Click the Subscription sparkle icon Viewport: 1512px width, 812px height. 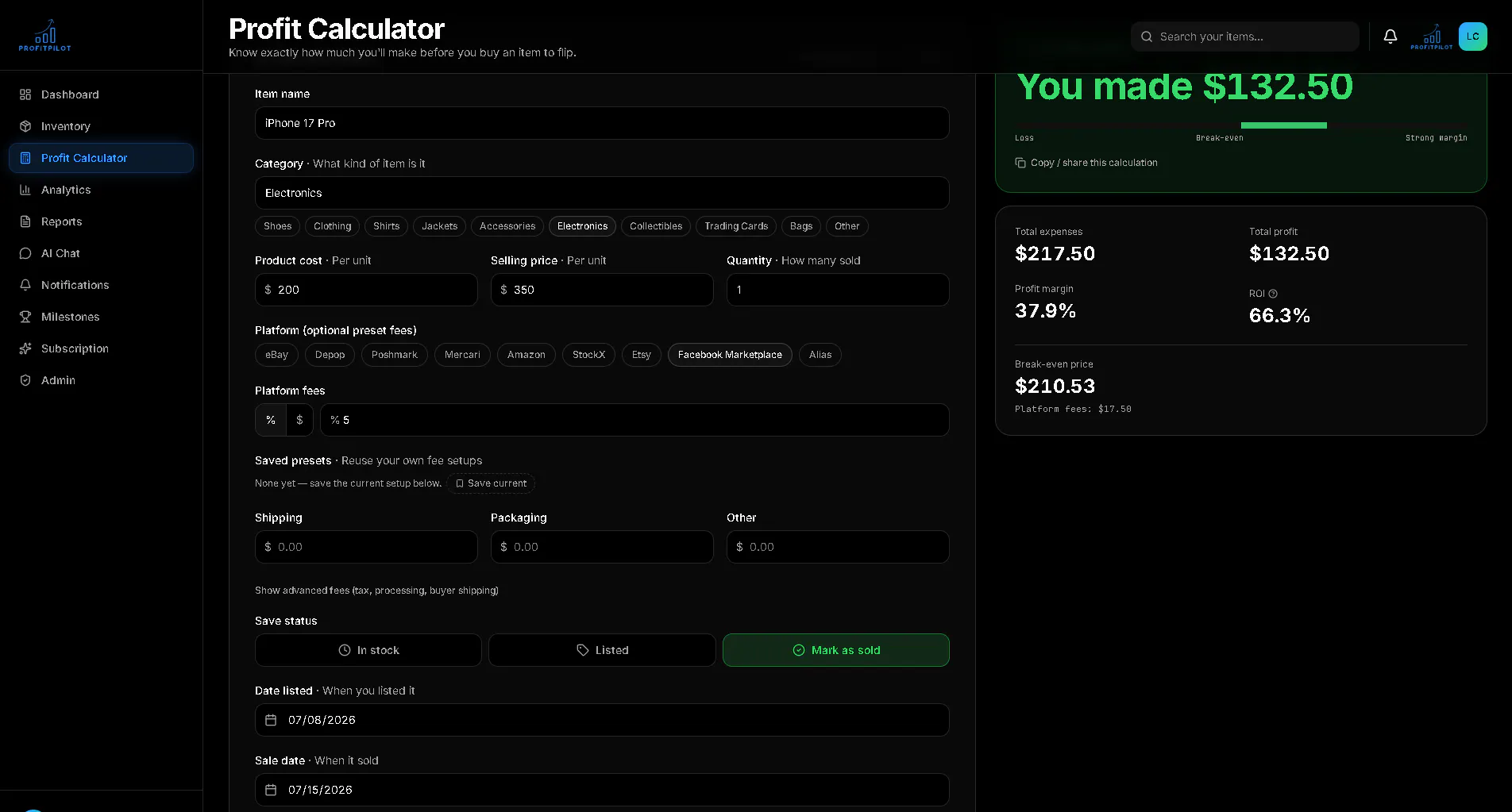coord(25,348)
